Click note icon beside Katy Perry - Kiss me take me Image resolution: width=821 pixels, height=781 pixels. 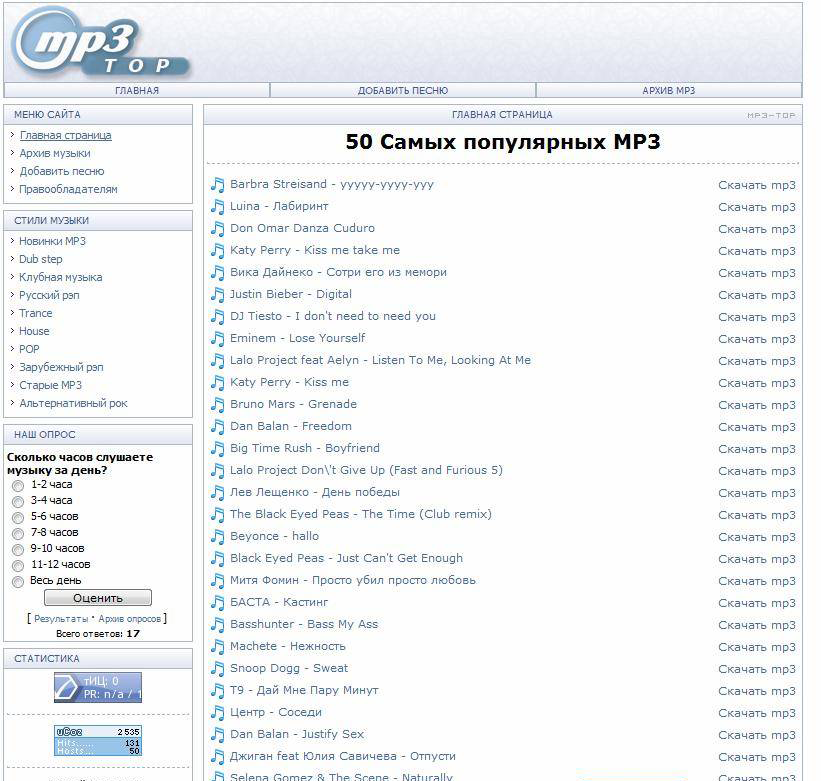[217, 251]
